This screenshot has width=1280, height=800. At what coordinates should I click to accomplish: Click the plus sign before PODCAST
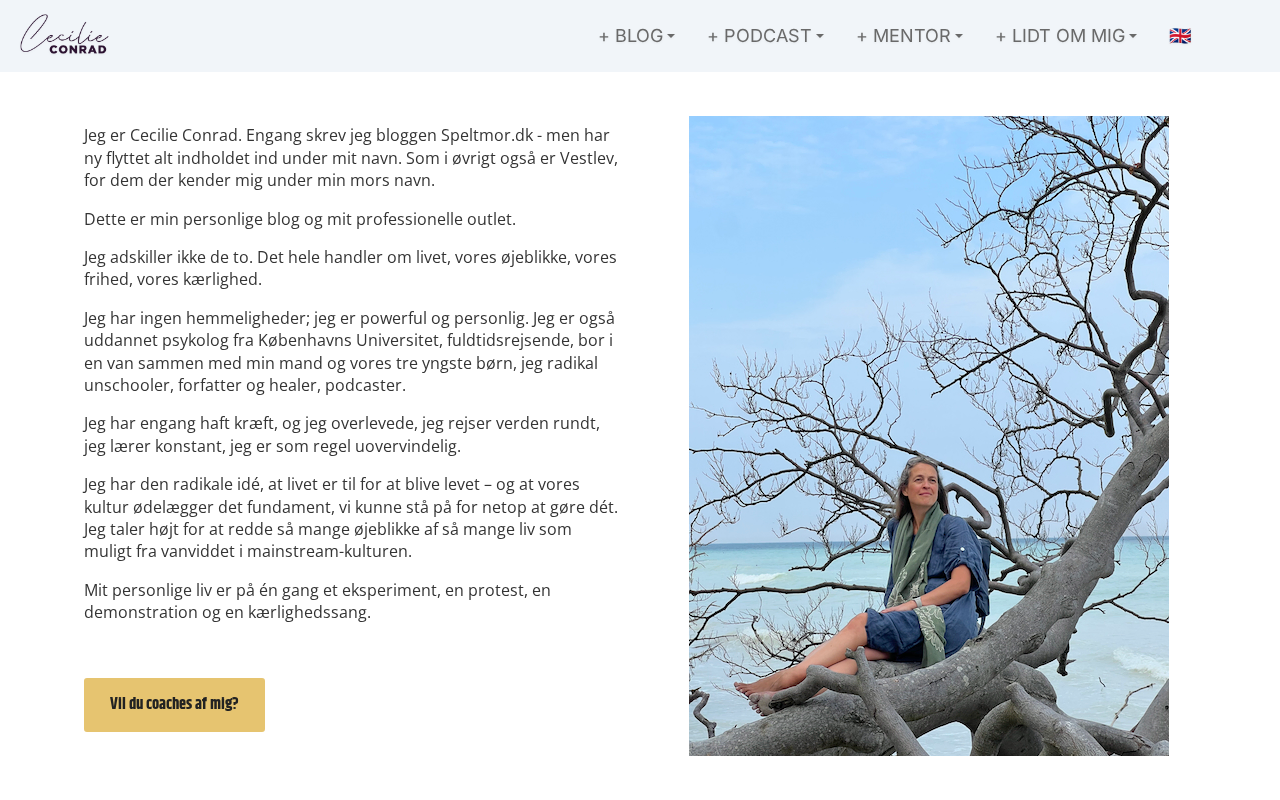click(713, 37)
